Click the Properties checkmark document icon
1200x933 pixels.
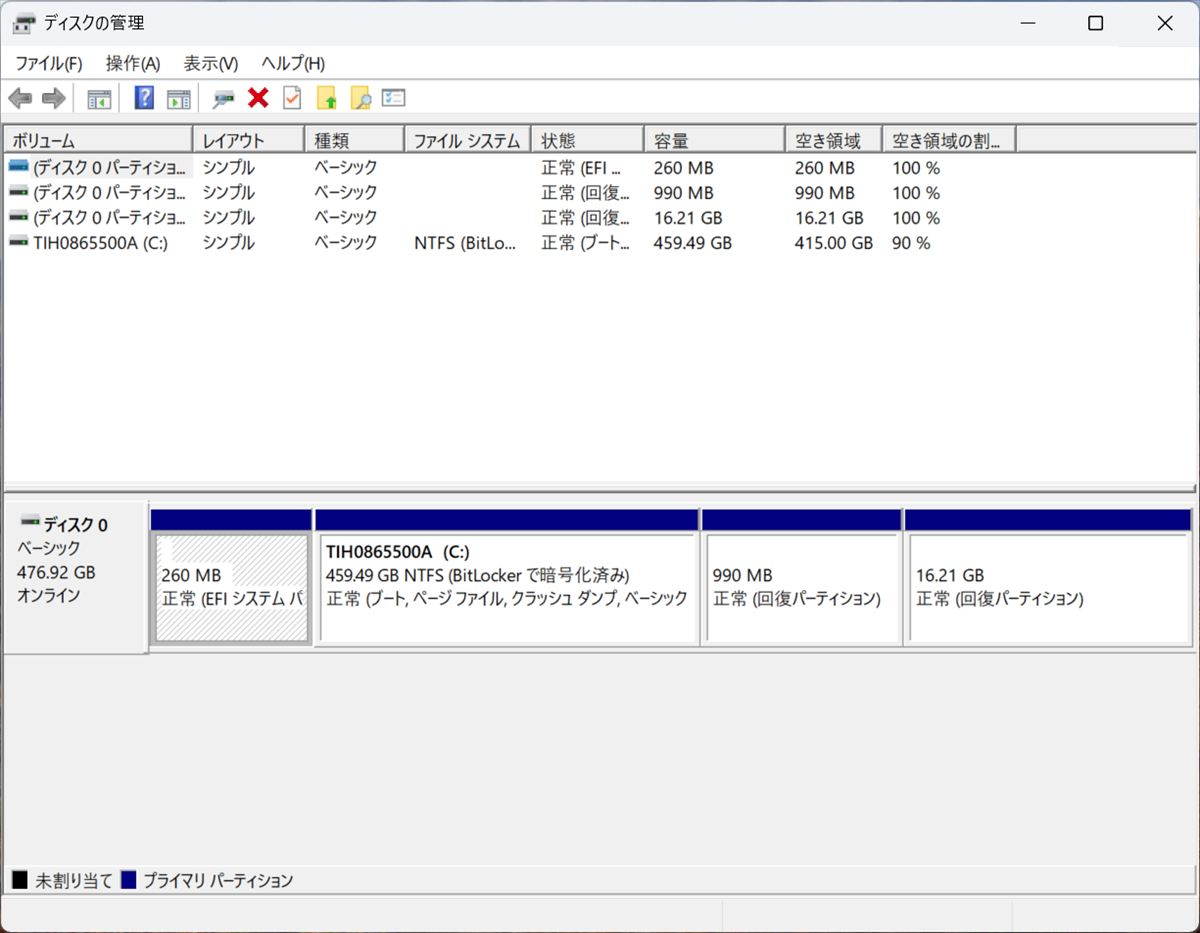pyautogui.click(x=292, y=98)
